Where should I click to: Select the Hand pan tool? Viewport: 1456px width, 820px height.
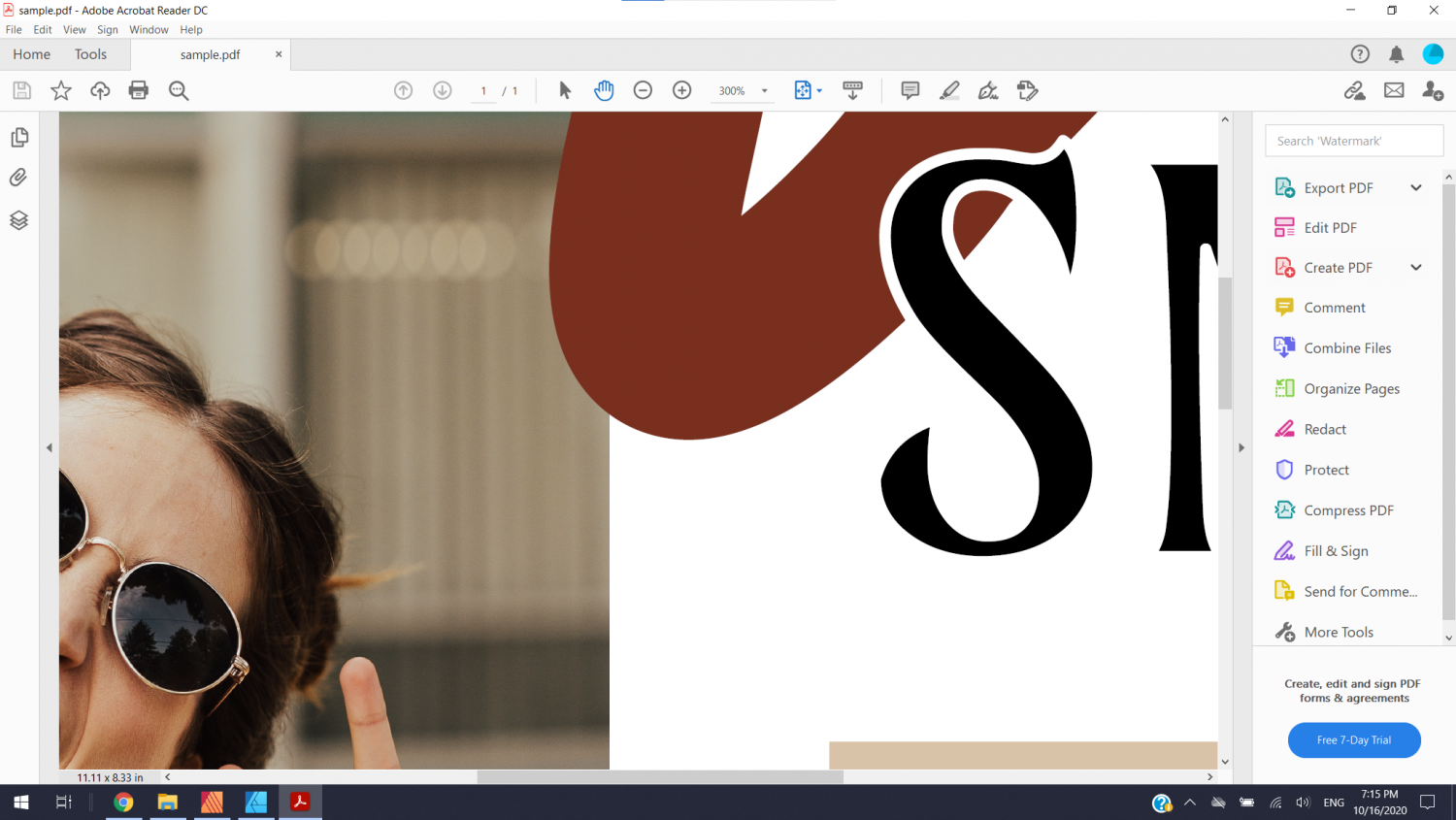tap(604, 90)
